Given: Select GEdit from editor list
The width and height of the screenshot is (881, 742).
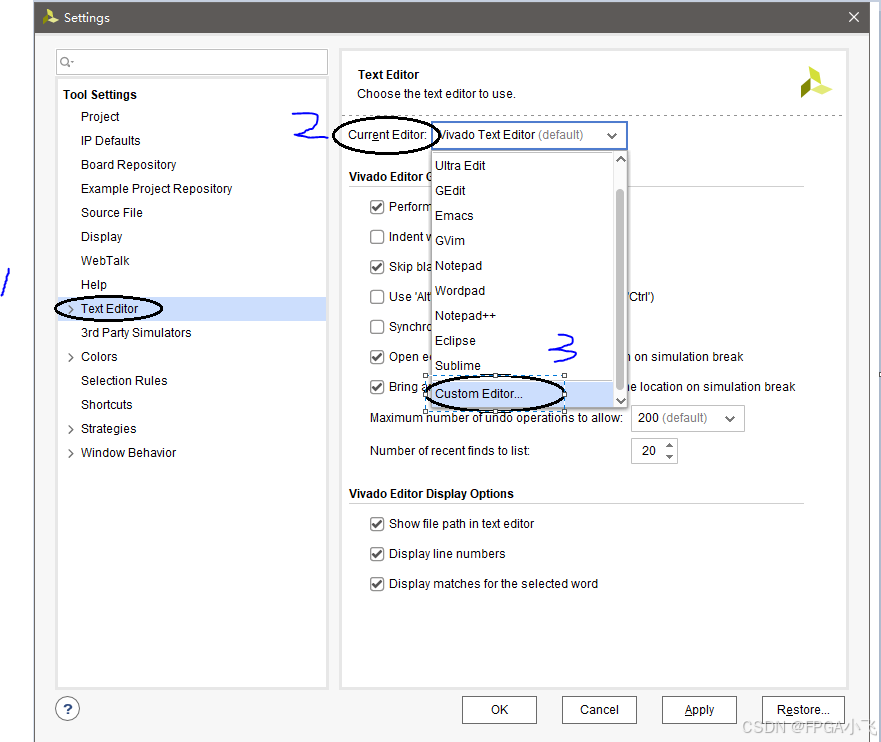Looking at the screenshot, I should (523, 191).
